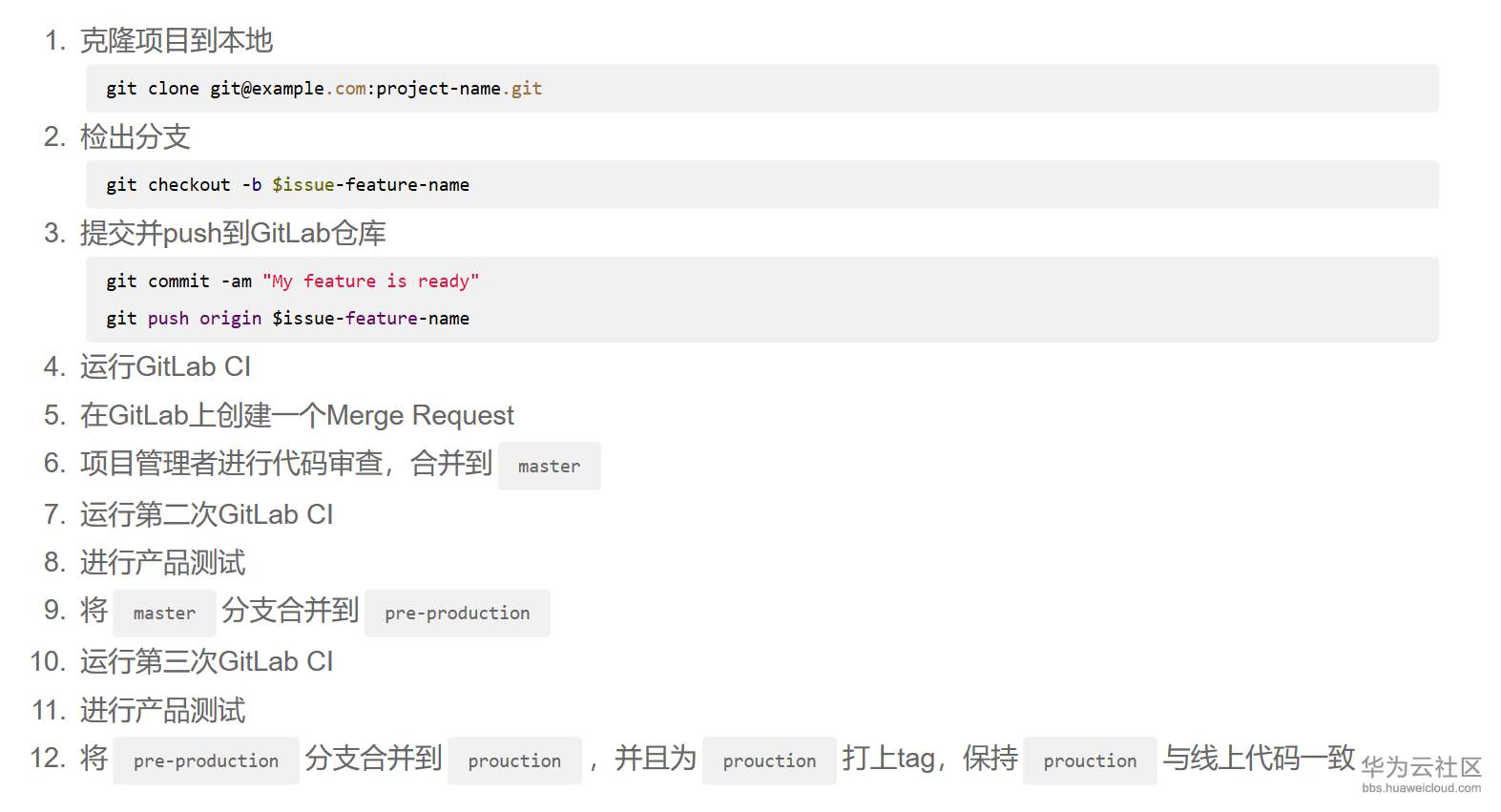Click the git clone command line
This screenshot has width=1501, height=812.
323,89
